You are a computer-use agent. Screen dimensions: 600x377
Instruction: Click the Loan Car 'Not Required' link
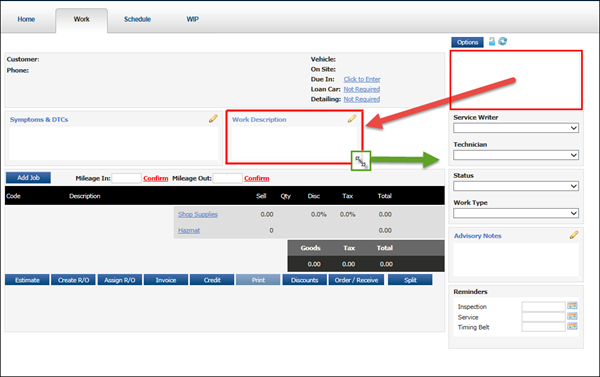pos(362,89)
